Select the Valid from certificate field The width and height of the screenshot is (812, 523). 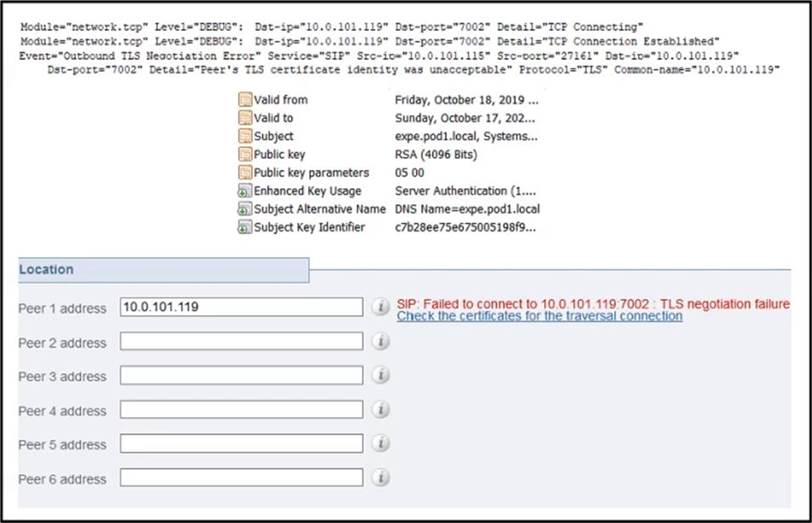pyautogui.click(x=281, y=100)
